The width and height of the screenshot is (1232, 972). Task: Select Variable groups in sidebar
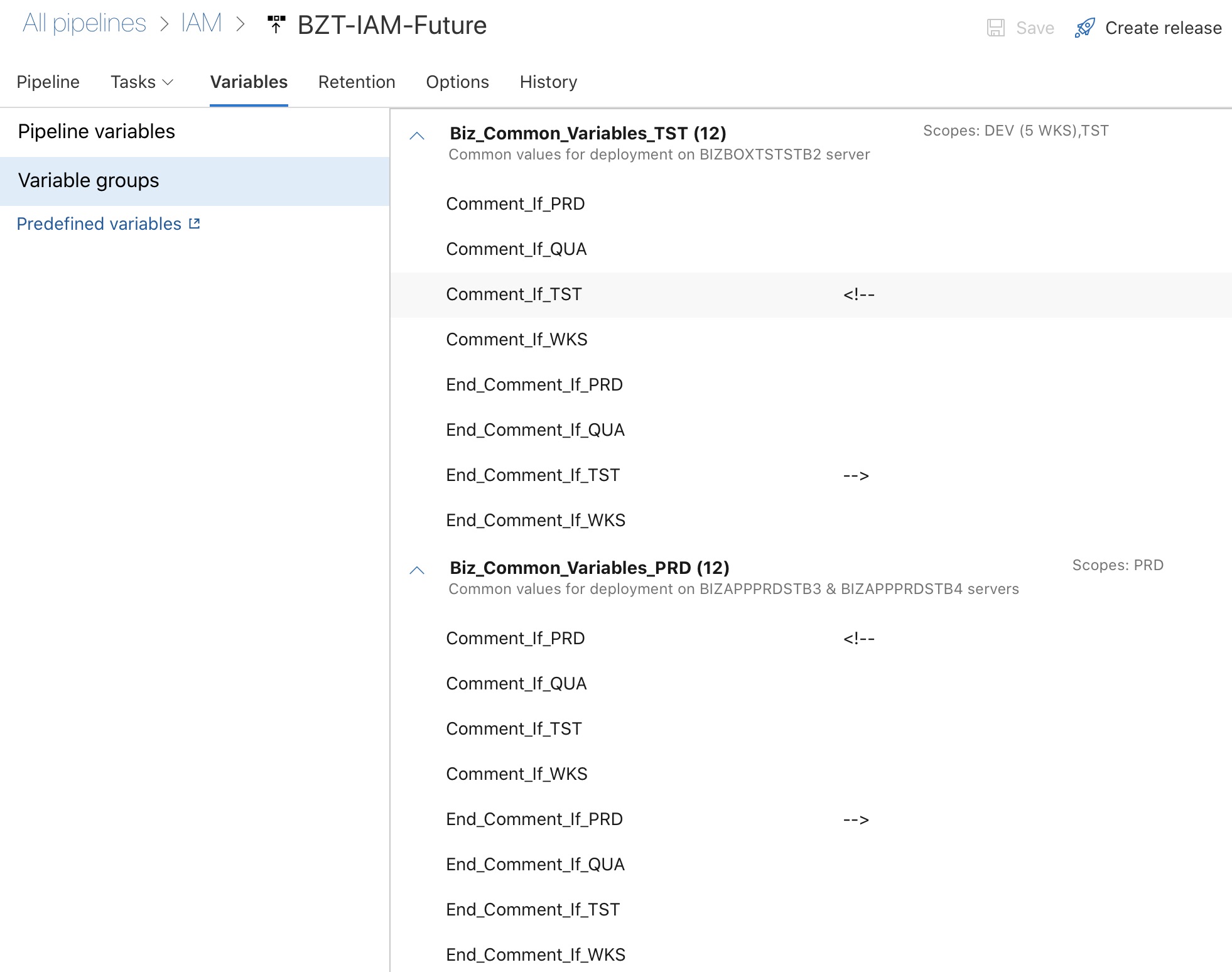point(195,181)
